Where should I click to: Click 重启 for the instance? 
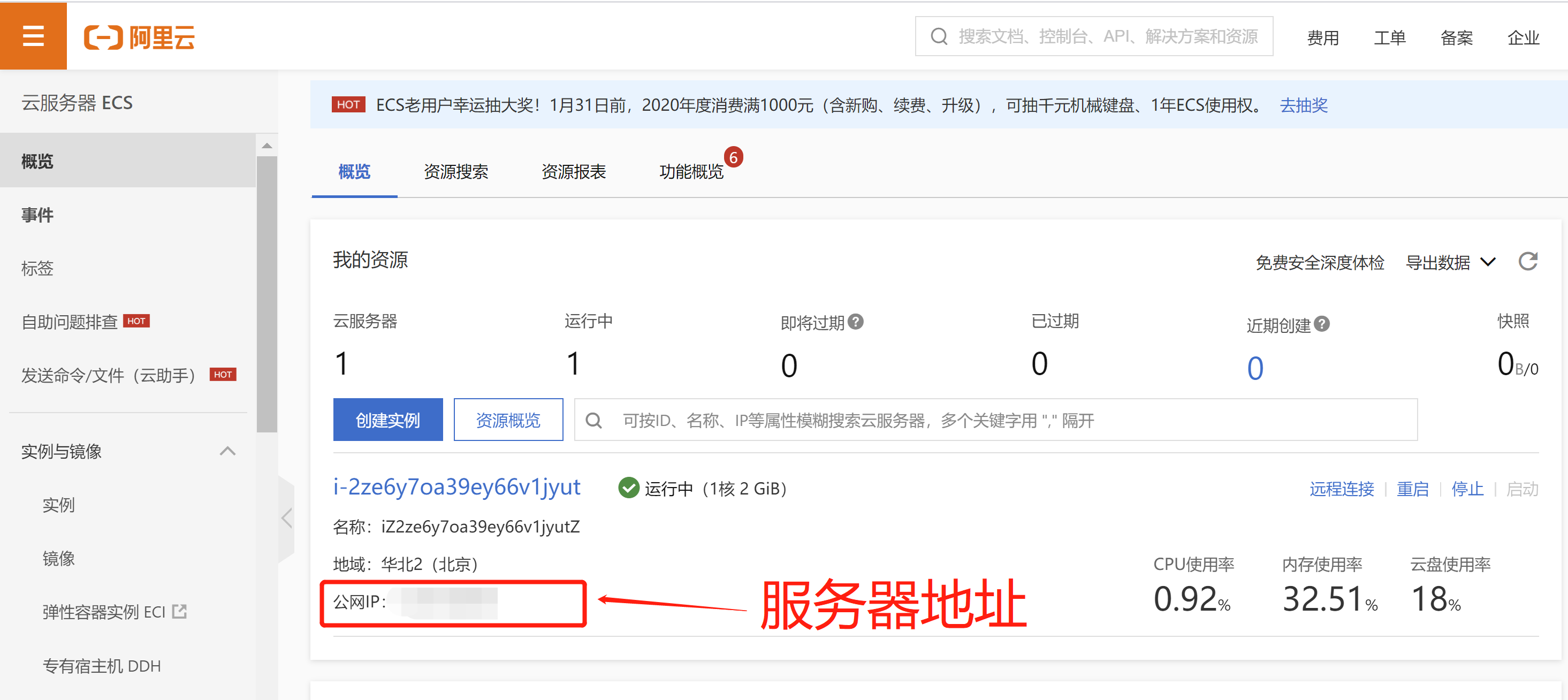coord(1412,489)
